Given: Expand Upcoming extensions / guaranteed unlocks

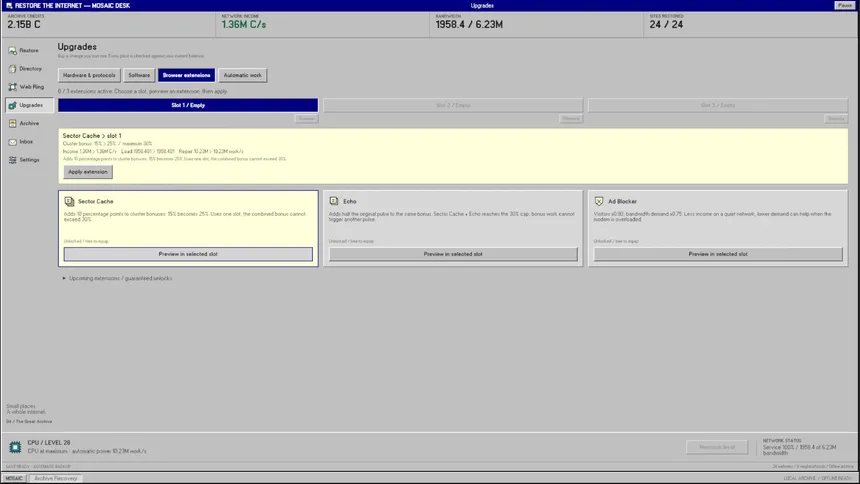Looking at the screenshot, I should pos(117,278).
